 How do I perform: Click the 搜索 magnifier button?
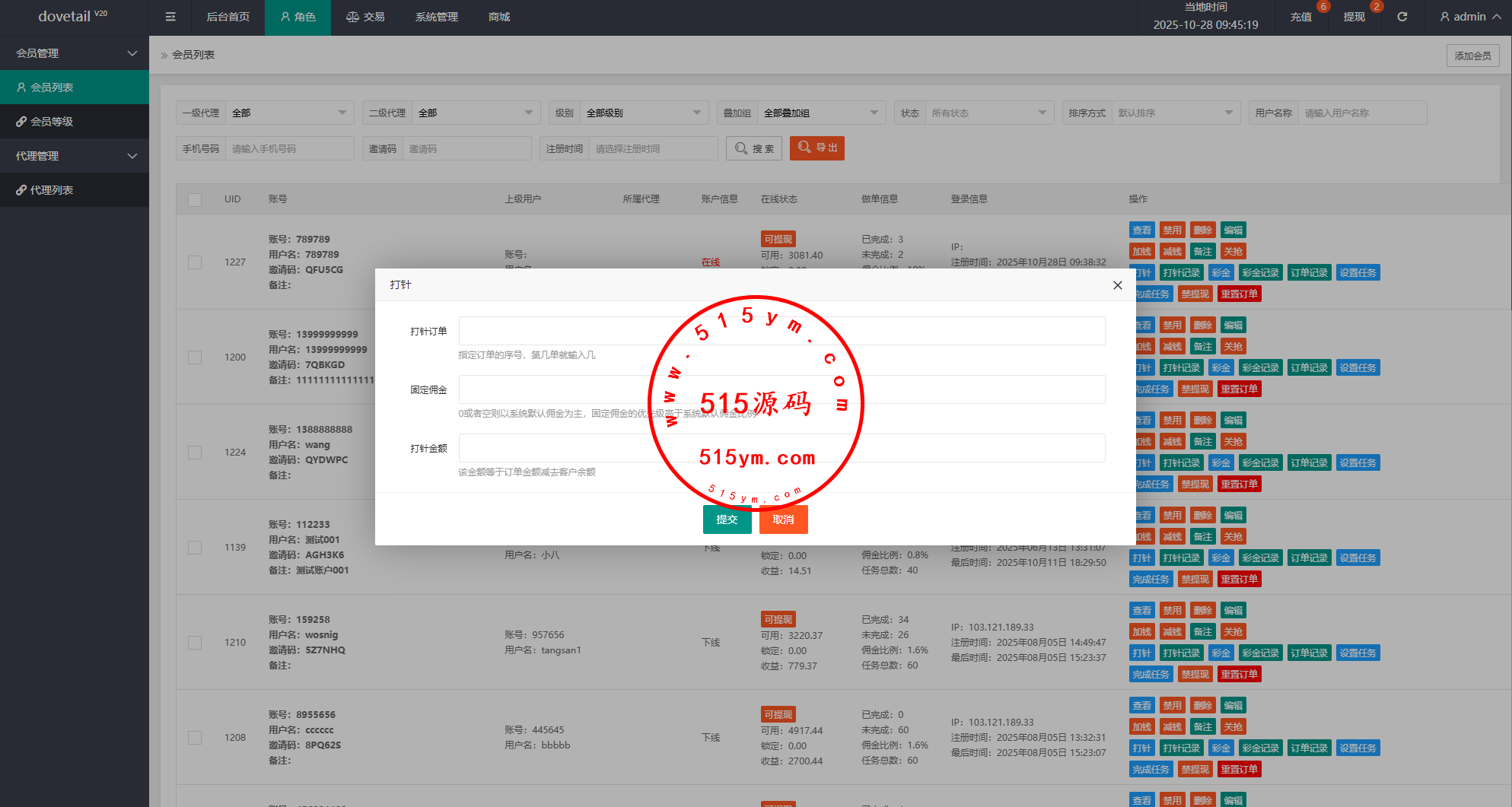pyautogui.click(x=754, y=148)
